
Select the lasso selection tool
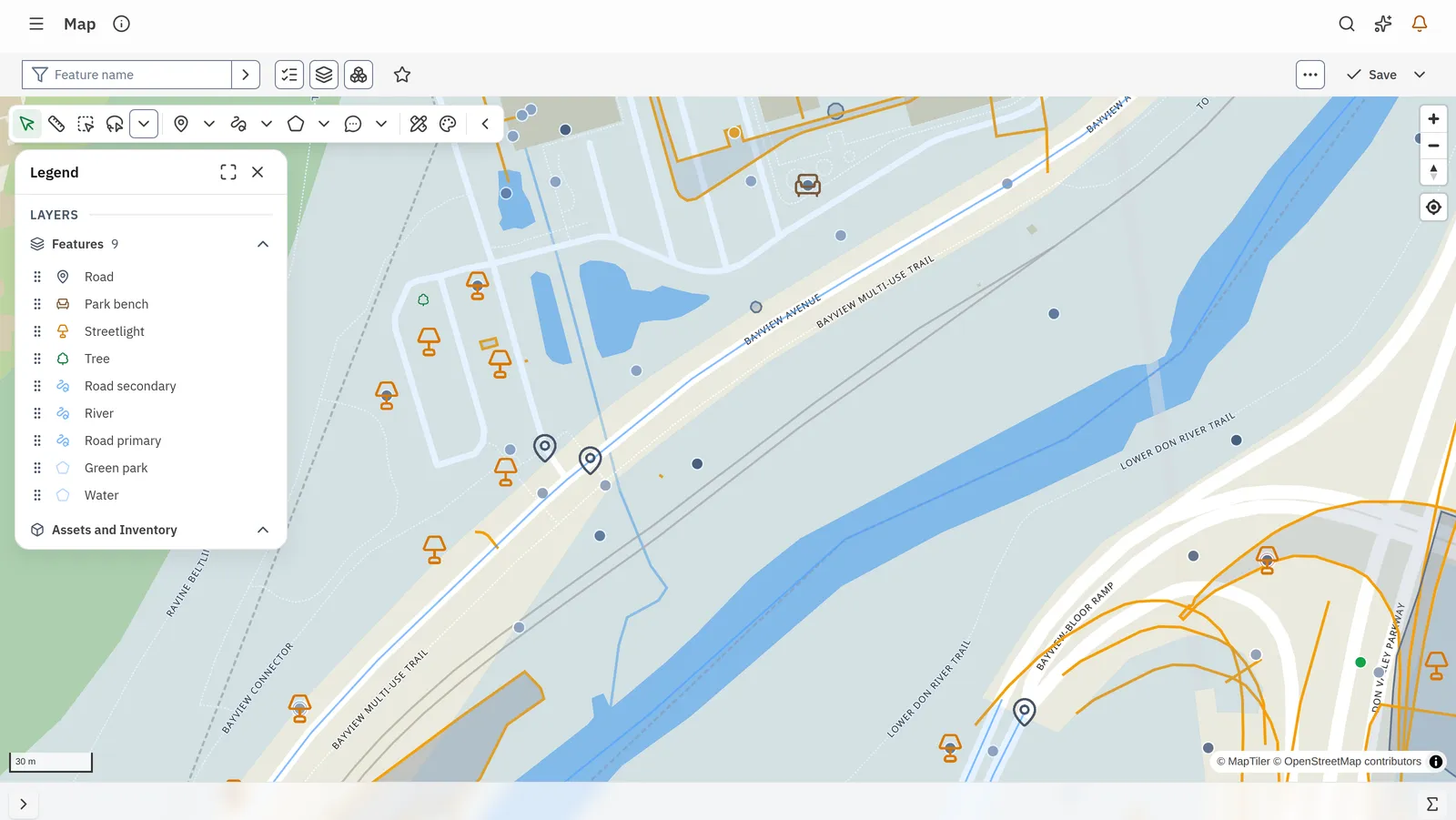[115, 124]
